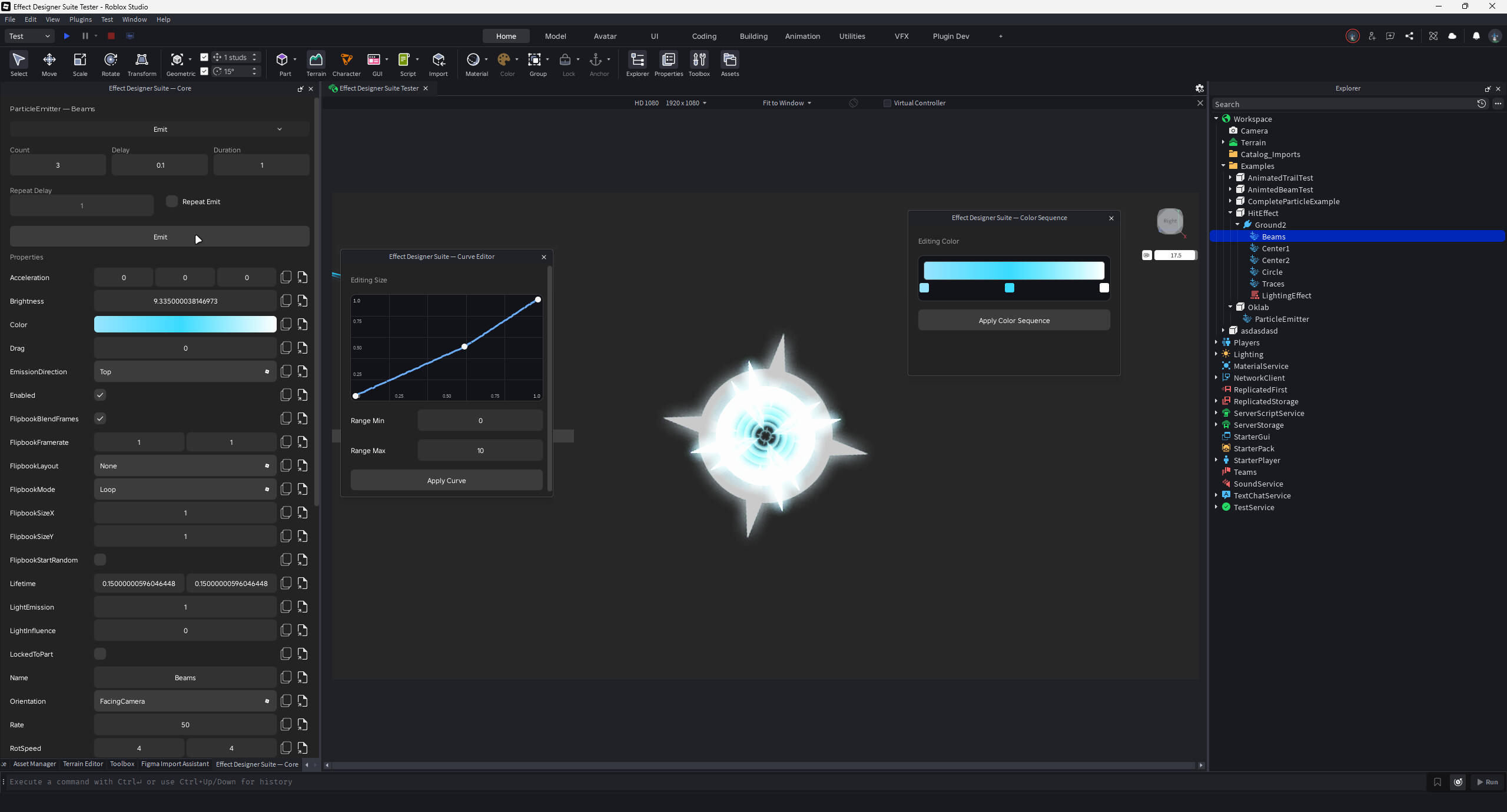Close the Color Sequence window
The height and width of the screenshot is (812, 1507).
(1111, 218)
